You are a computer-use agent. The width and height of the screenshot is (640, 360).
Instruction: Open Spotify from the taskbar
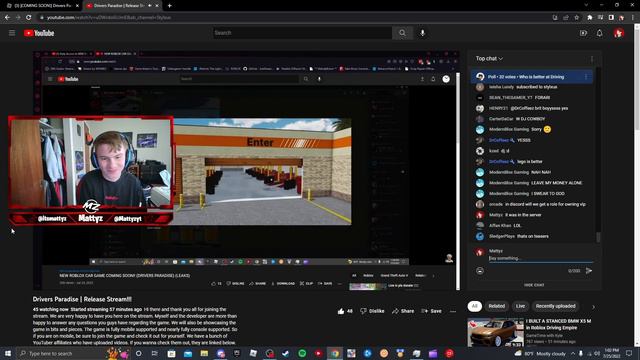[x=302, y=353]
